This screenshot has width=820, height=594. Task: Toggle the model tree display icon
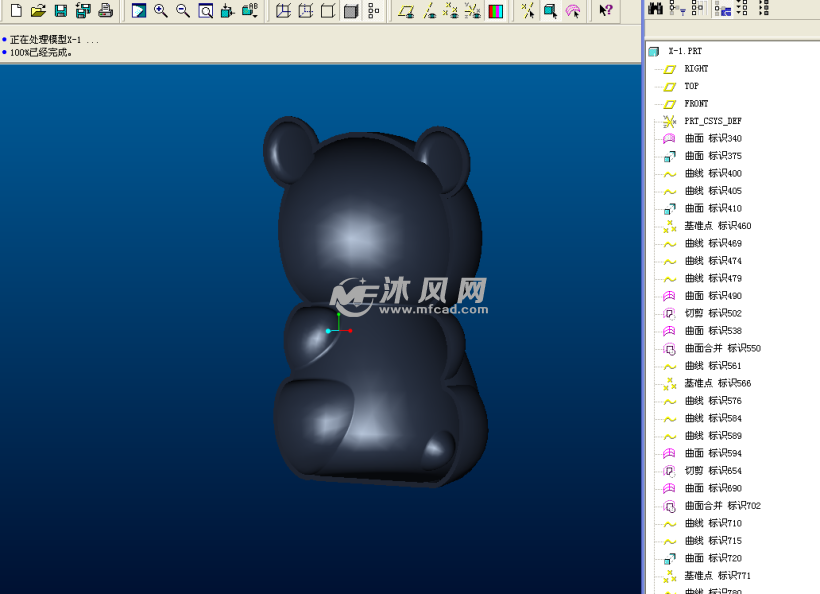(373, 10)
